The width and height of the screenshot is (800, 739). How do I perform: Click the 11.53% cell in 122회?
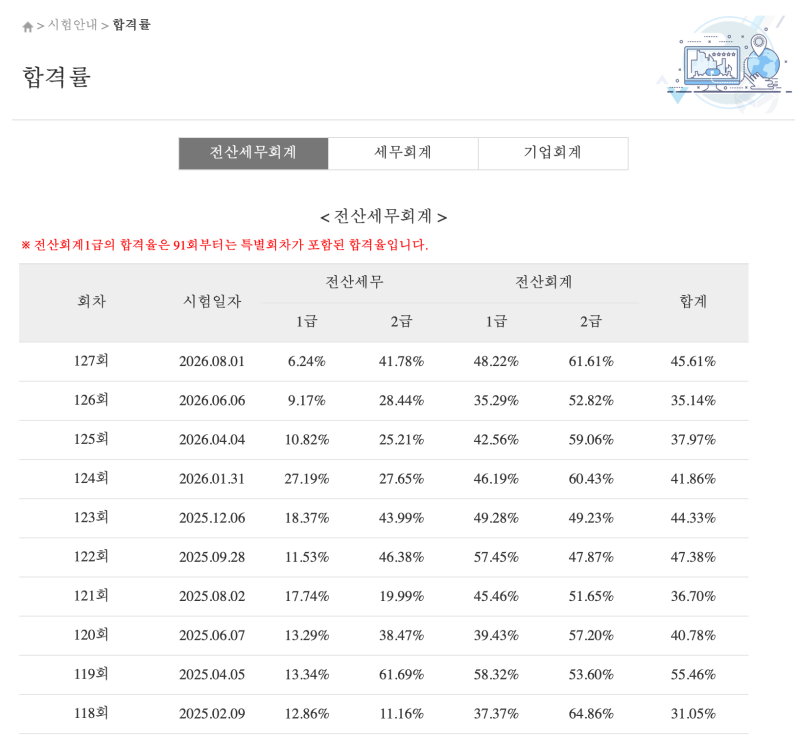[x=307, y=557]
